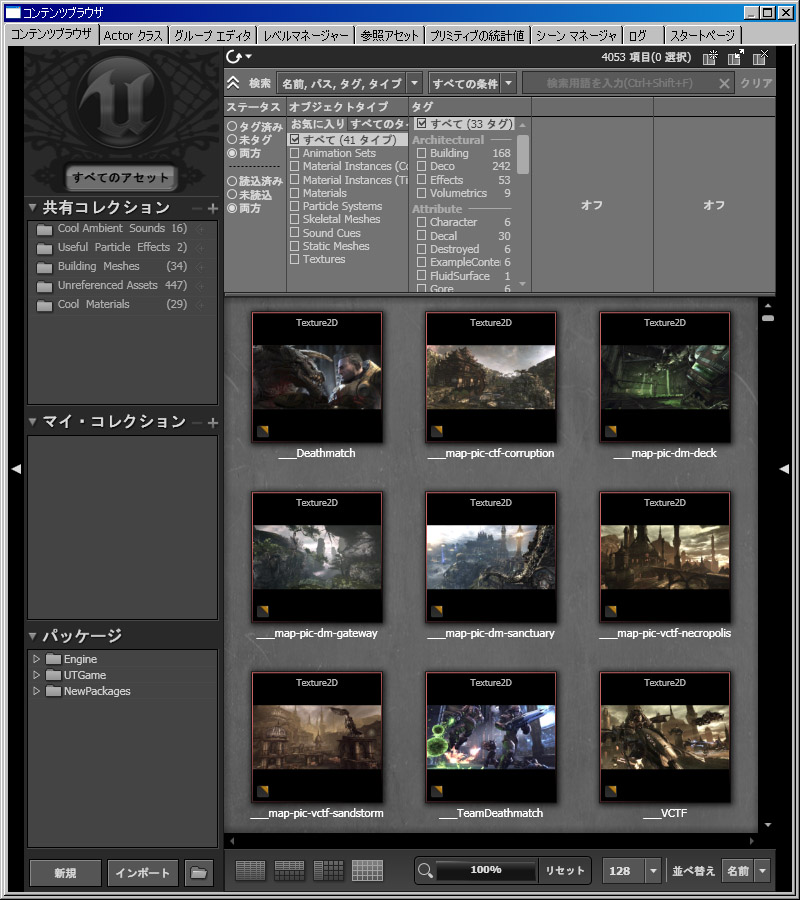Open the すべての条件 match dropdown
800x900 pixels.
[472, 83]
